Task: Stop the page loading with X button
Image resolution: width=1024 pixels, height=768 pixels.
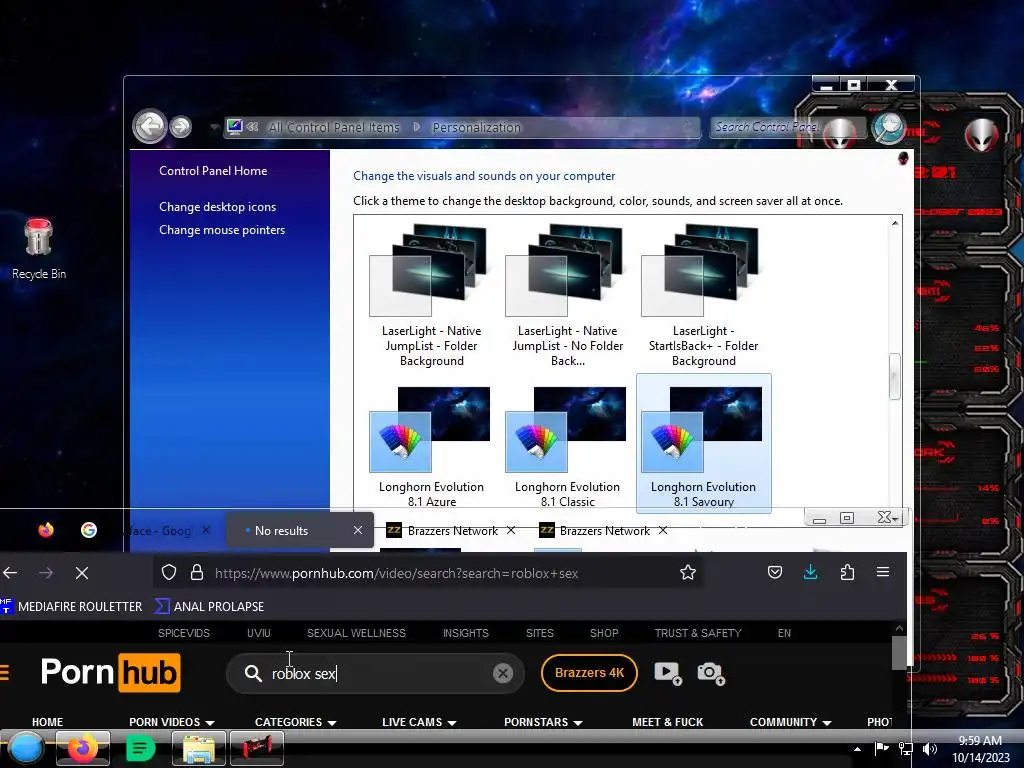Action: [82, 573]
